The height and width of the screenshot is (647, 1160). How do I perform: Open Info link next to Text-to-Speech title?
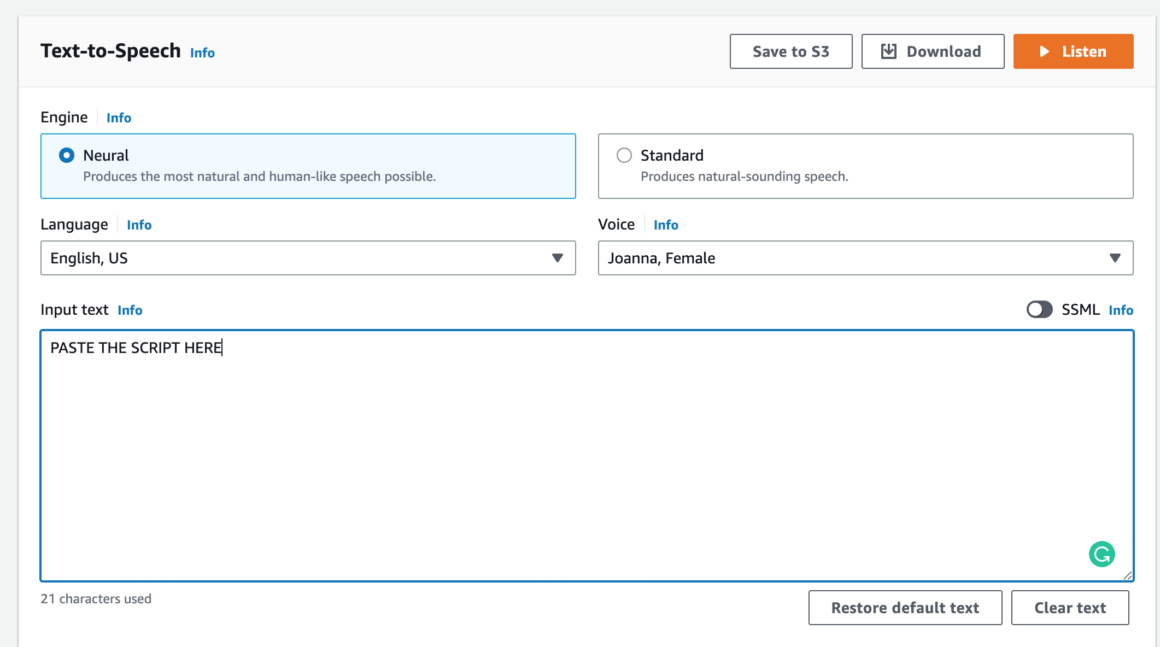point(202,53)
